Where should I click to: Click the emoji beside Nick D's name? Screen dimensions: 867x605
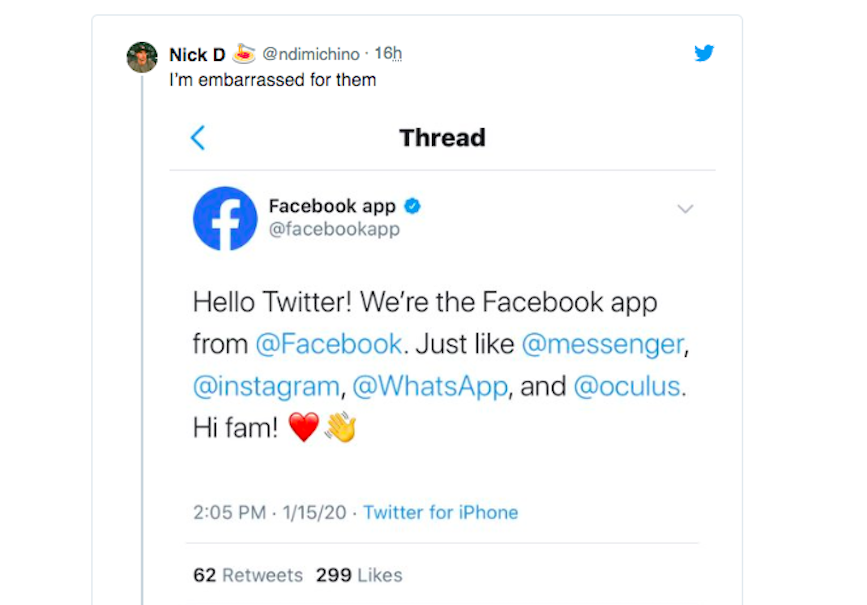point(244,54)
